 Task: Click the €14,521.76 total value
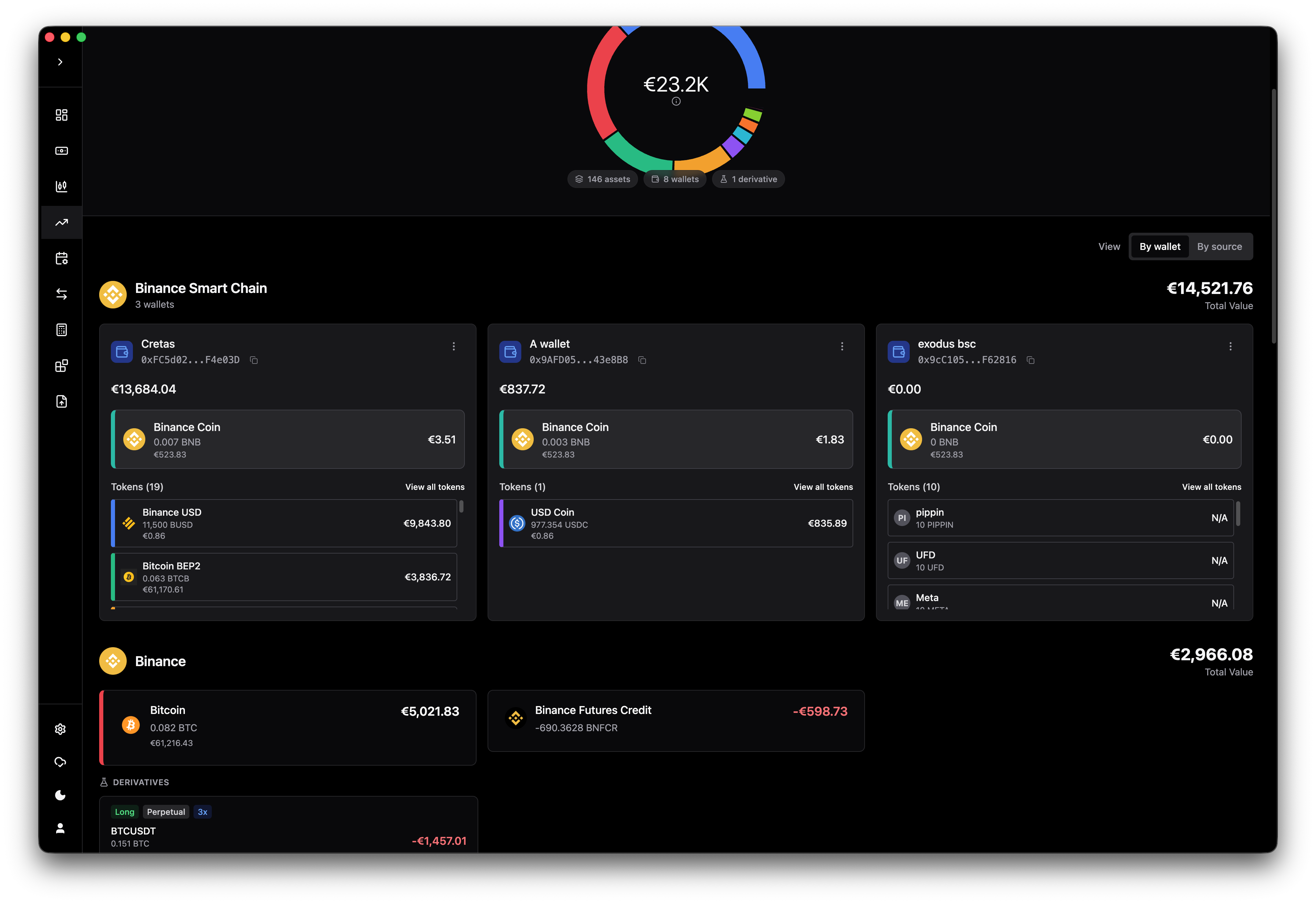click(x=1209, y=288)
